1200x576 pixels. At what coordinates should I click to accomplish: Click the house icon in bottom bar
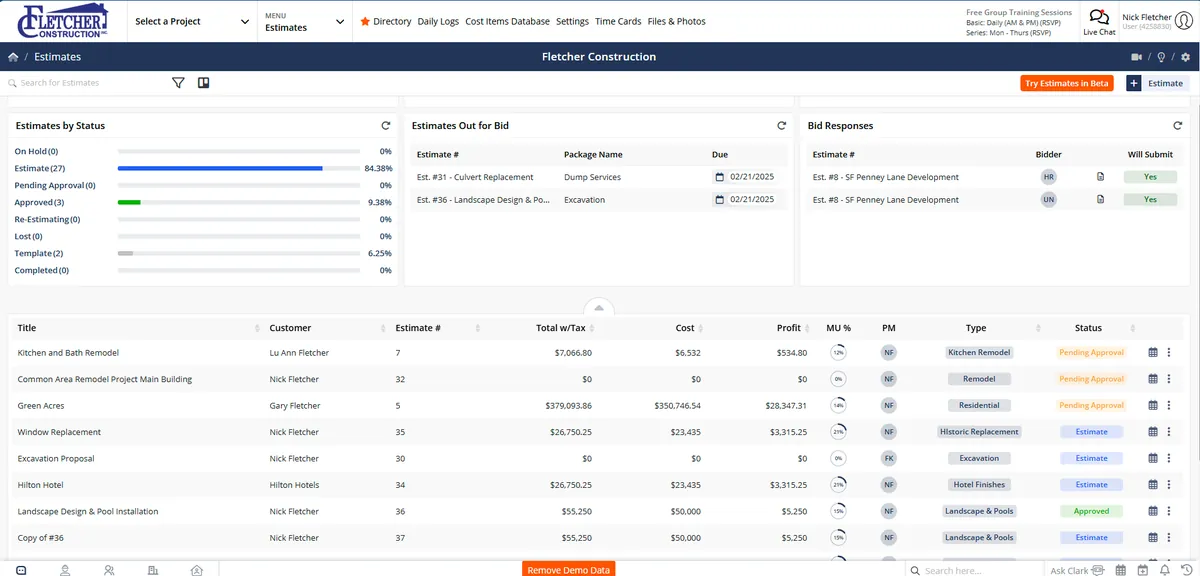click(x=197, y=570)
